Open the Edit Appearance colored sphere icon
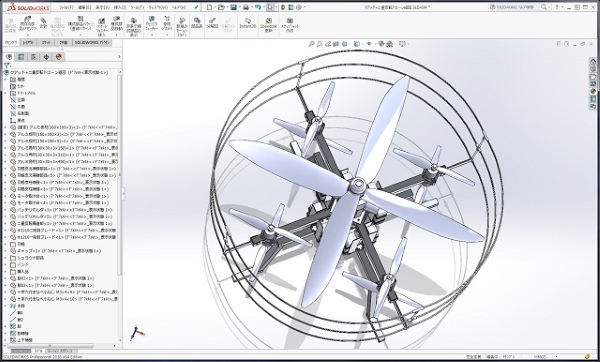600x362 pixels. tap(381, 44)
